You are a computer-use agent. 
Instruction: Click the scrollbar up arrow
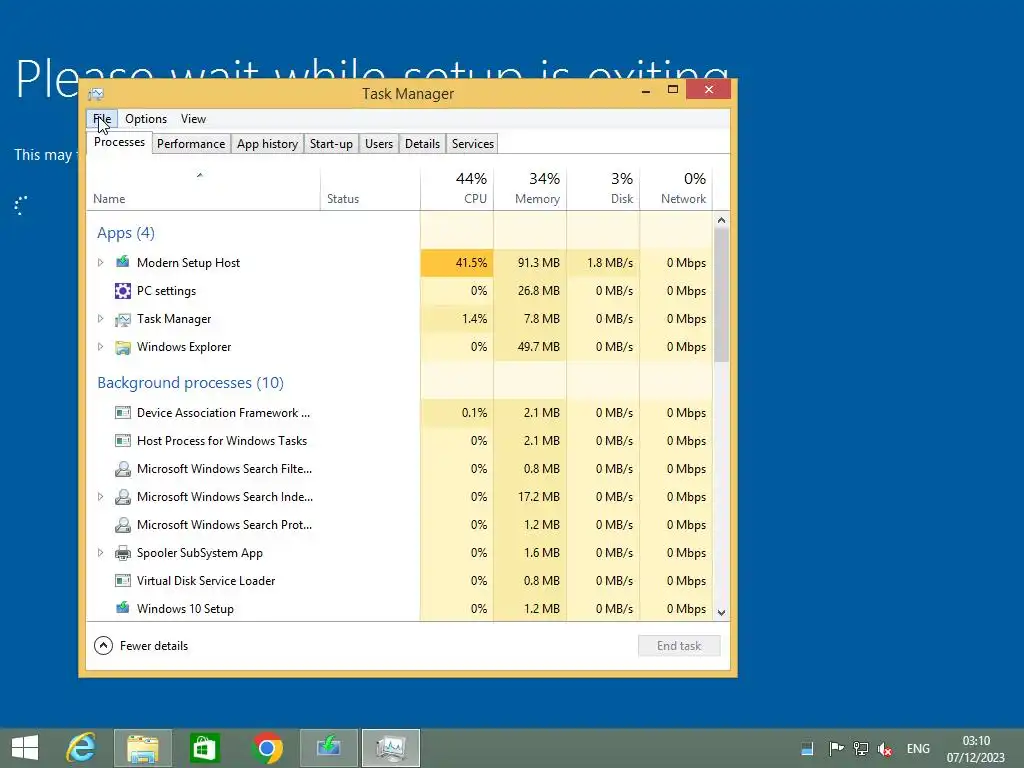pyautogui.click(x=722, y=220)
